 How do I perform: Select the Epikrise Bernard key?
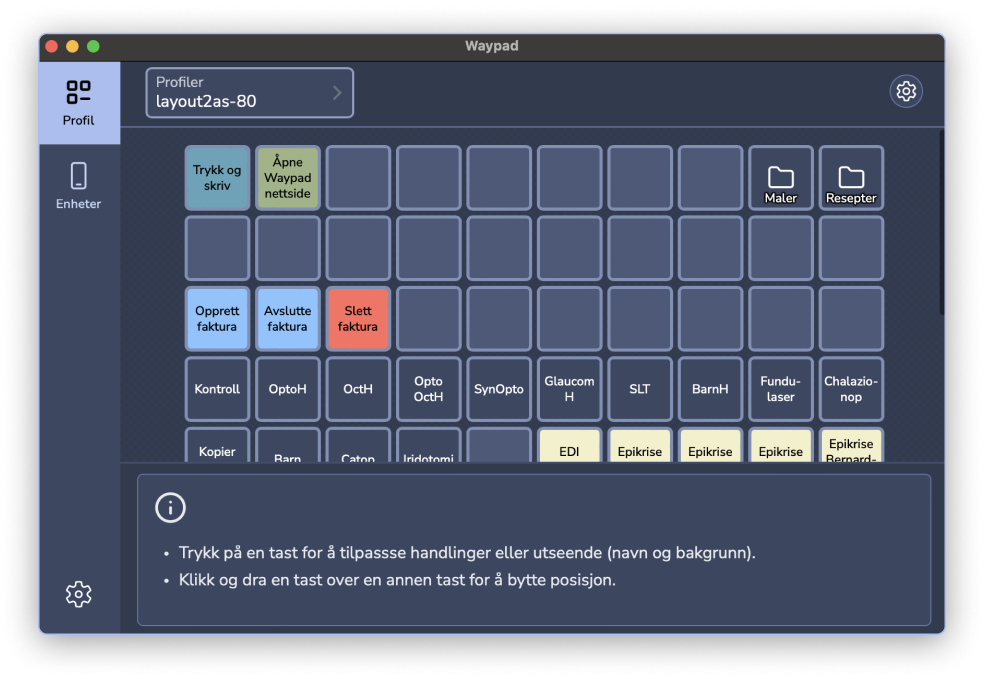click(x=851, y=446)
